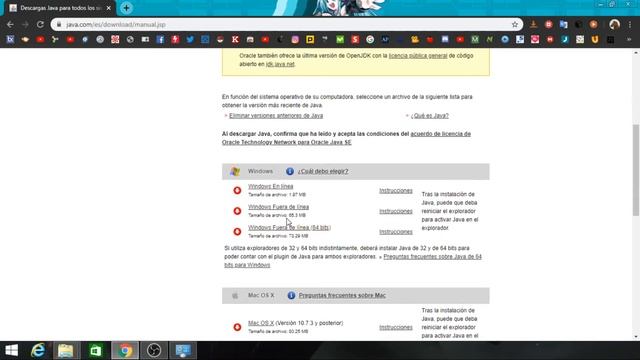Open Instrucciones for Windows Fuera de línea 32-bit

pyautogui.click(x=396, y=211)
